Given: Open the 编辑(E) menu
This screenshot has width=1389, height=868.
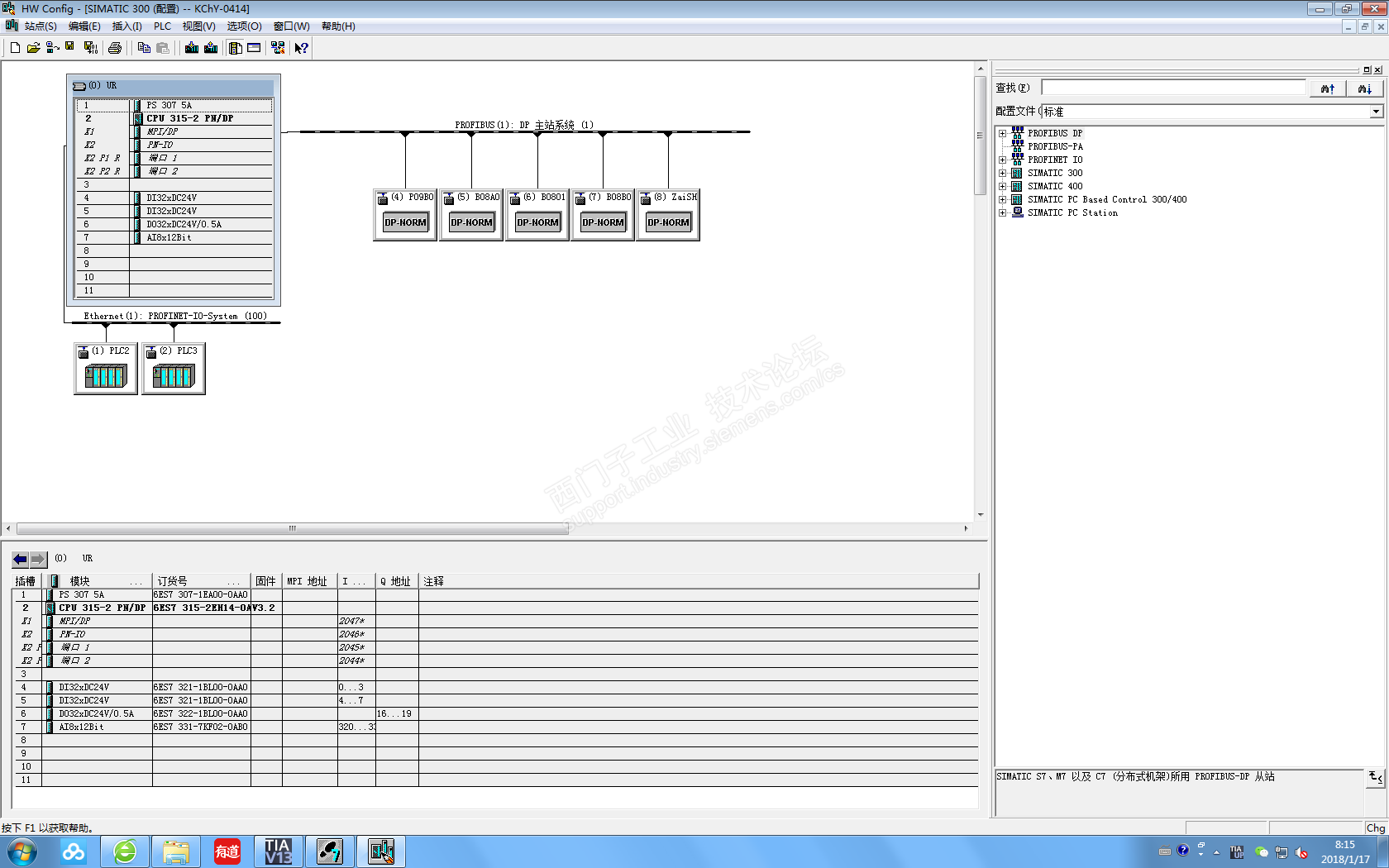Looking at the screenshot, I should point(84,26).
